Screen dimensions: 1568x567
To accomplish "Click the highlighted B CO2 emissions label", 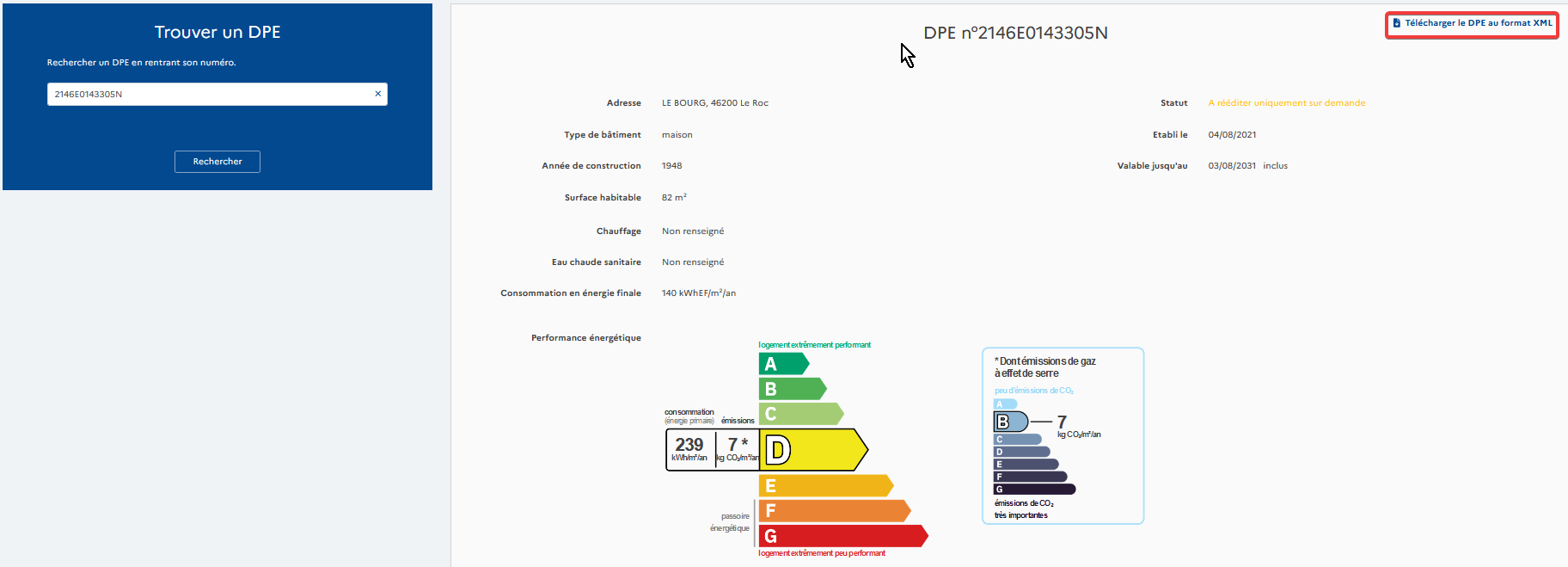I will coord(1011,422).
